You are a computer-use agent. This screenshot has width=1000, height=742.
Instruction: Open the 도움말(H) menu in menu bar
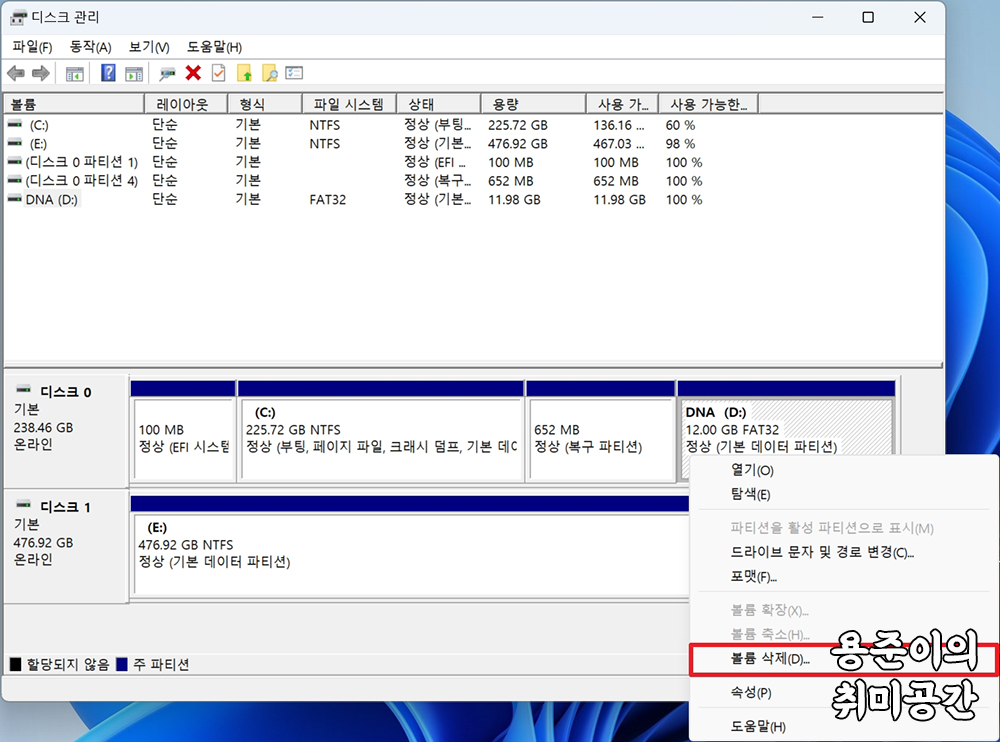(x=214, y=47)
